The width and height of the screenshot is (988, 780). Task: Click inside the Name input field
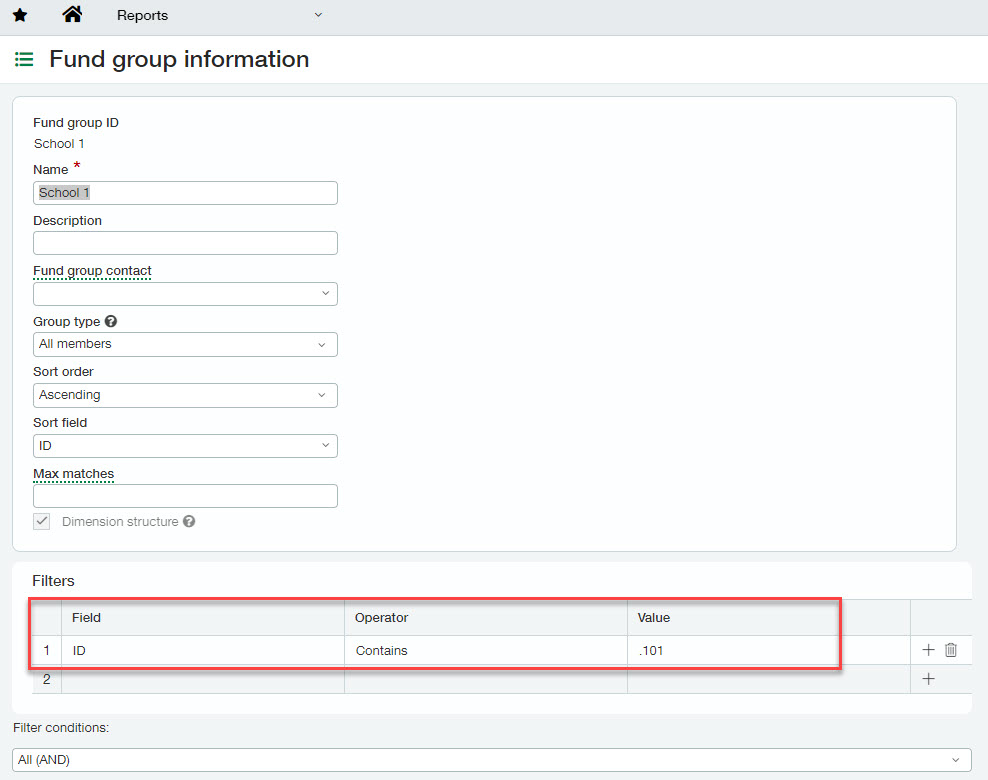coord(185,192)
